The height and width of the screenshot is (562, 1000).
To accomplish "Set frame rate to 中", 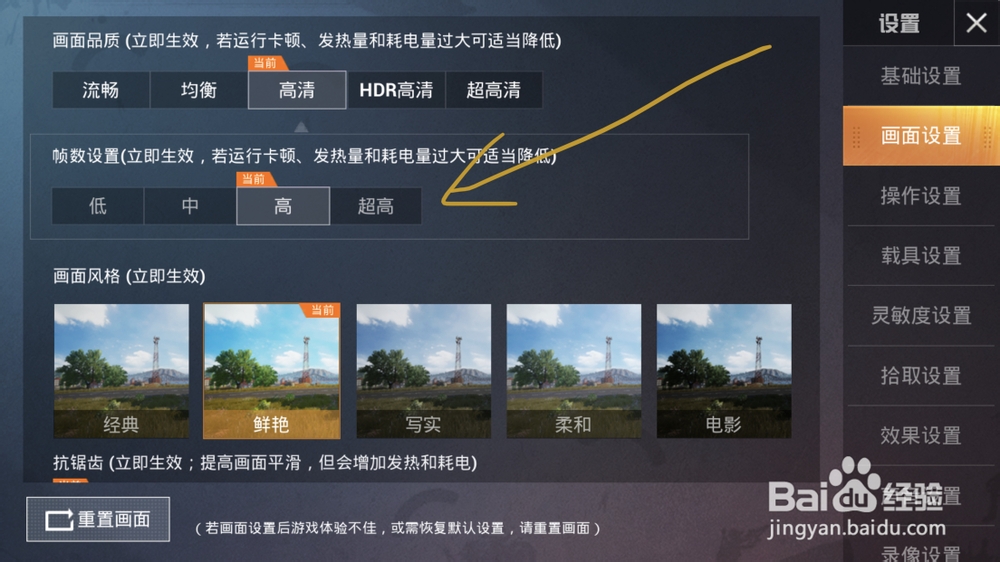I will point(190,206).
